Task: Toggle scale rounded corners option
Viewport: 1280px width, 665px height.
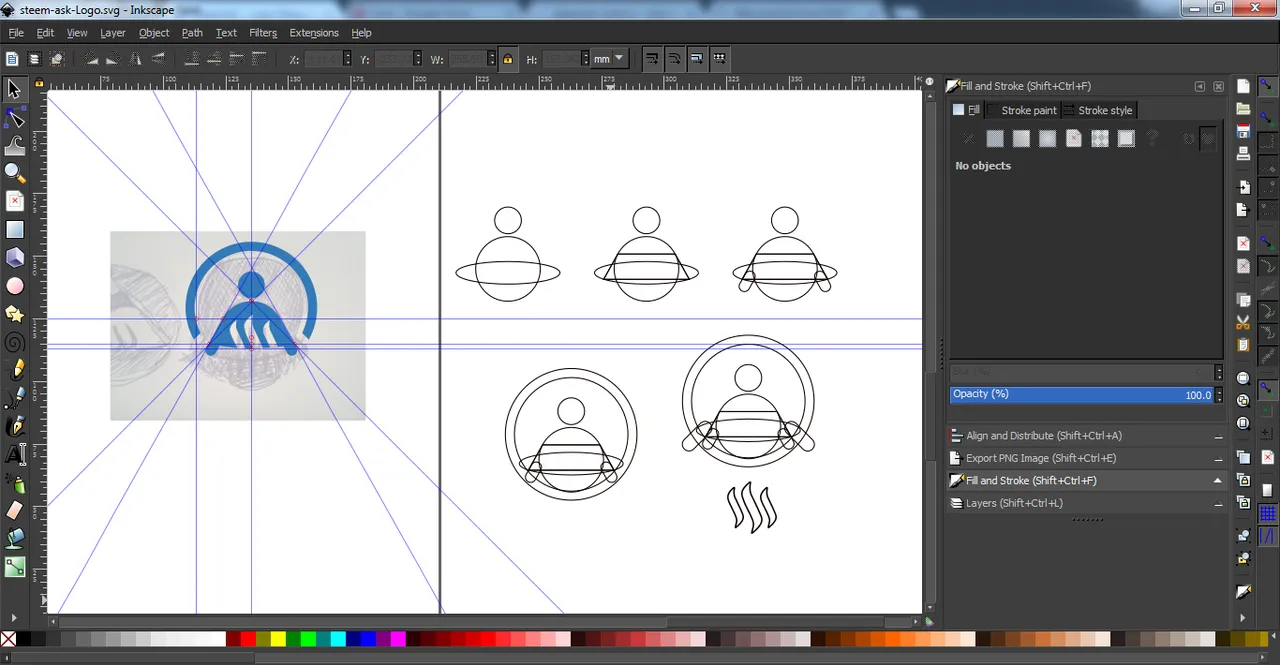Action: click(x=674, y=59)
